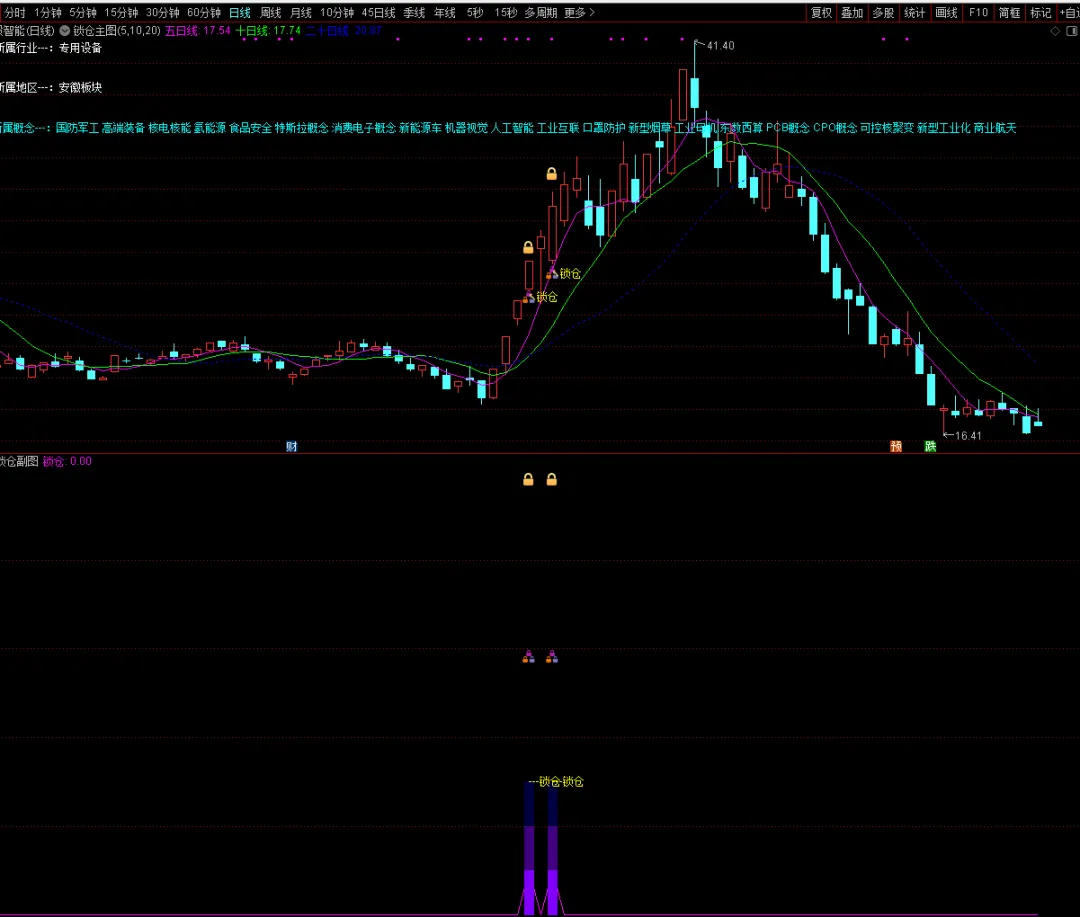The width and height of the screenshot is (1080, 917).
Task: Select the 5秒 period tab
Action: 475,12
